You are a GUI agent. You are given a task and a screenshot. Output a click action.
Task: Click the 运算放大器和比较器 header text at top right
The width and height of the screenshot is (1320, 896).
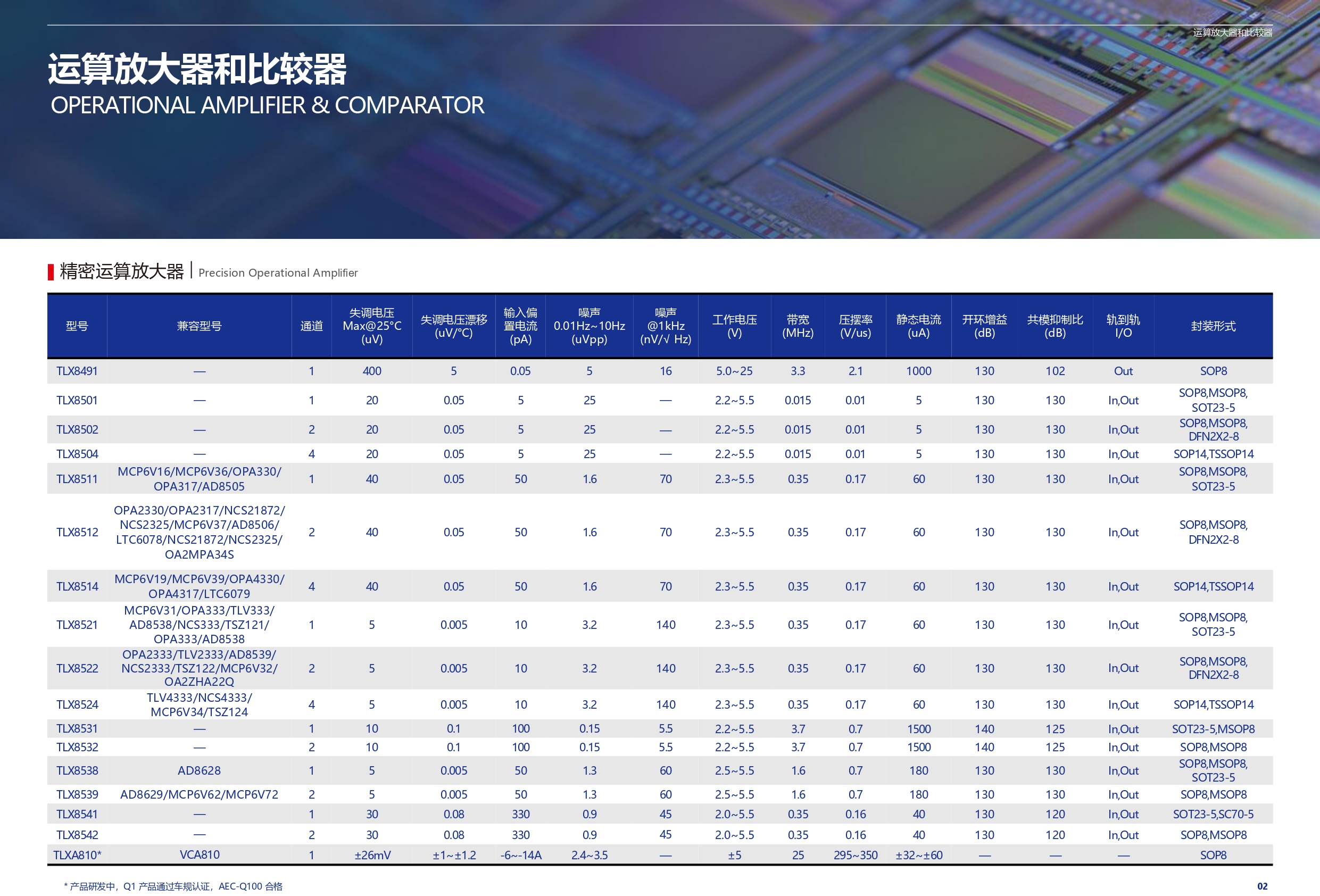click(x=1232, y=32)
